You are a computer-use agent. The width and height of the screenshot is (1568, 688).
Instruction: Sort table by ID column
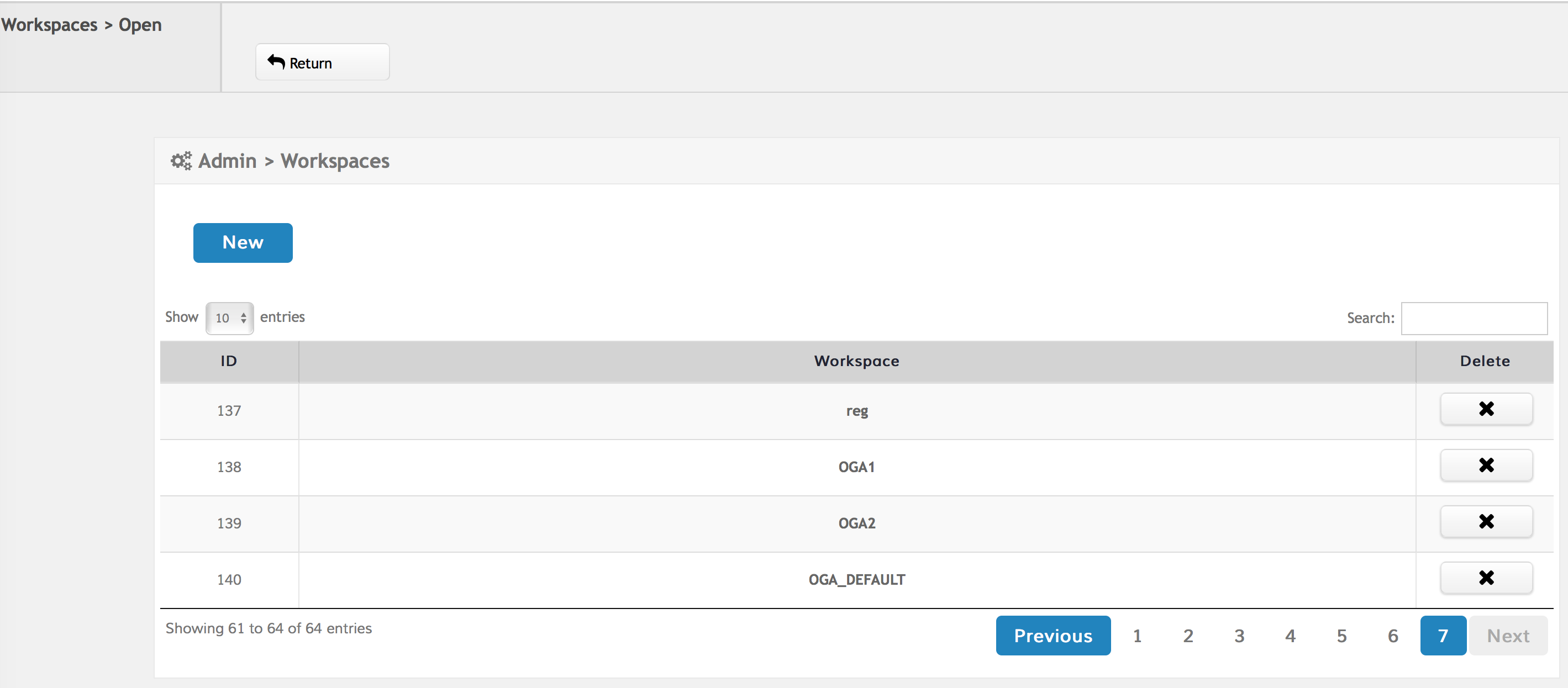(x=229, y=361)
